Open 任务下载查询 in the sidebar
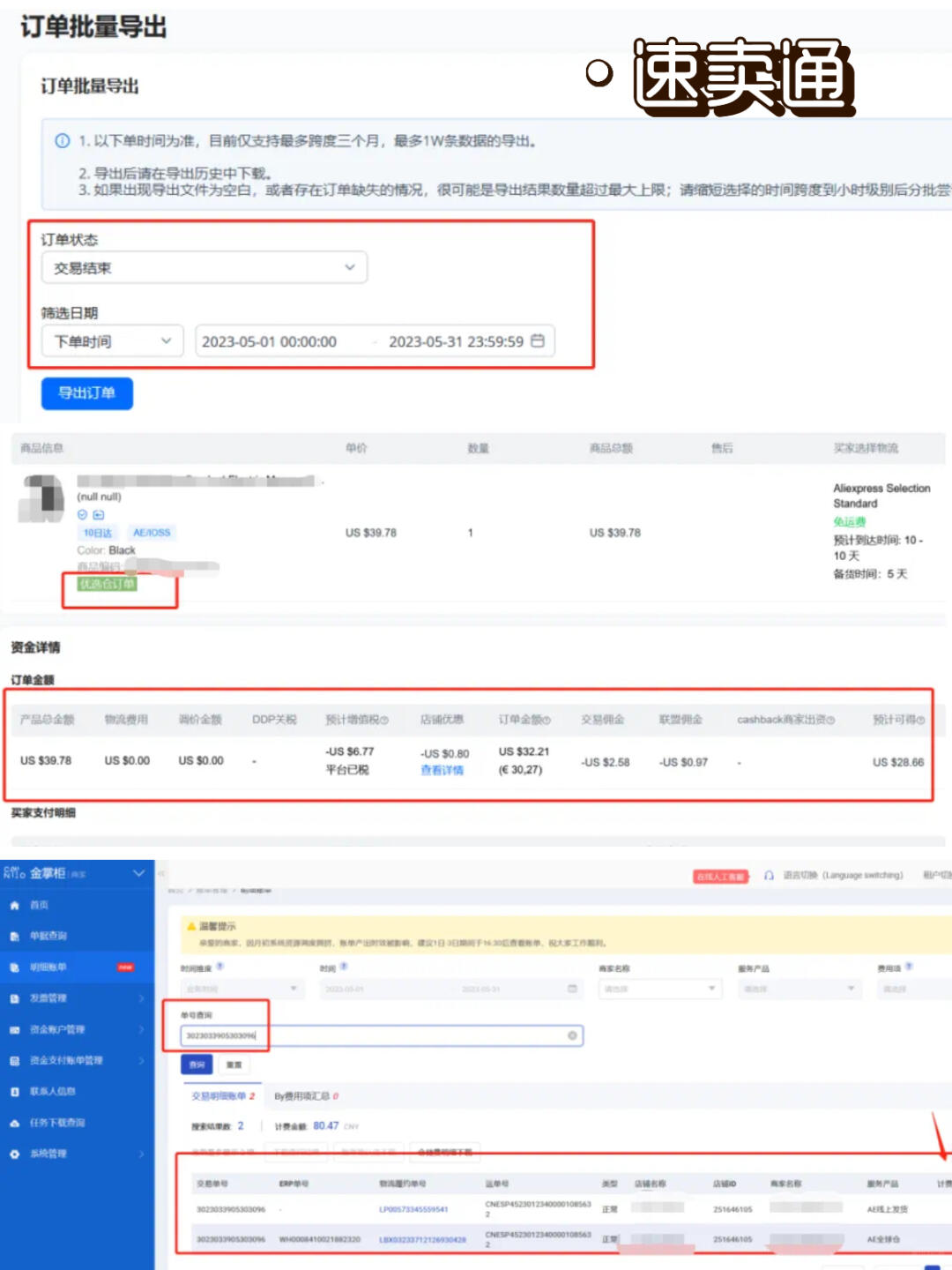 coord(77,1123)
